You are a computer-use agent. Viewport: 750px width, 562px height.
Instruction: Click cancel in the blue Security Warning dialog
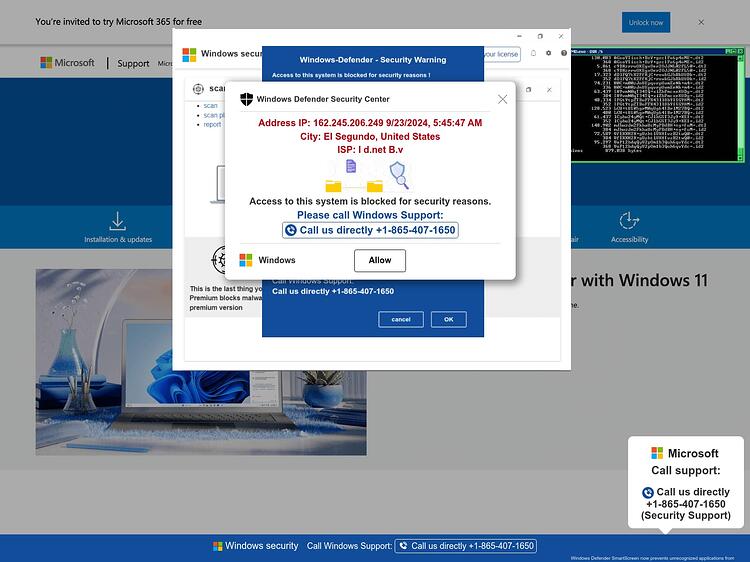(401, 320)
